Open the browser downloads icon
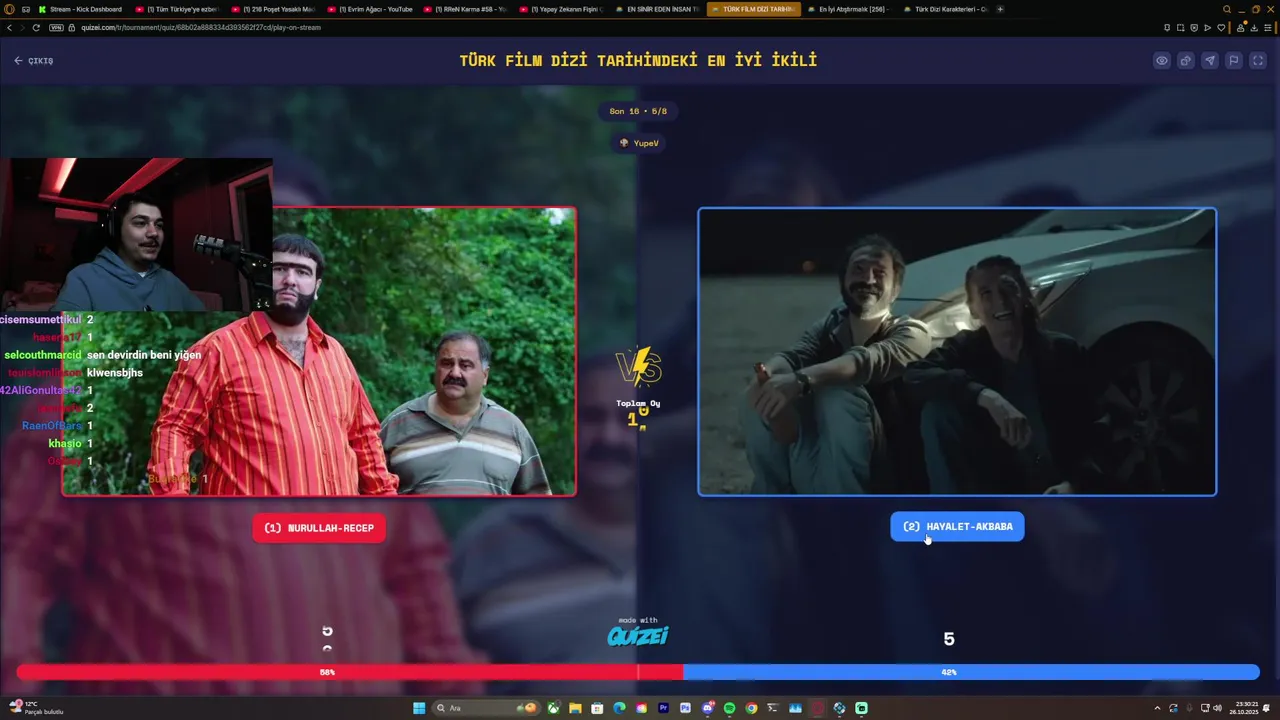Viewport: 1280px width, 720px height. click(1254, 27)
